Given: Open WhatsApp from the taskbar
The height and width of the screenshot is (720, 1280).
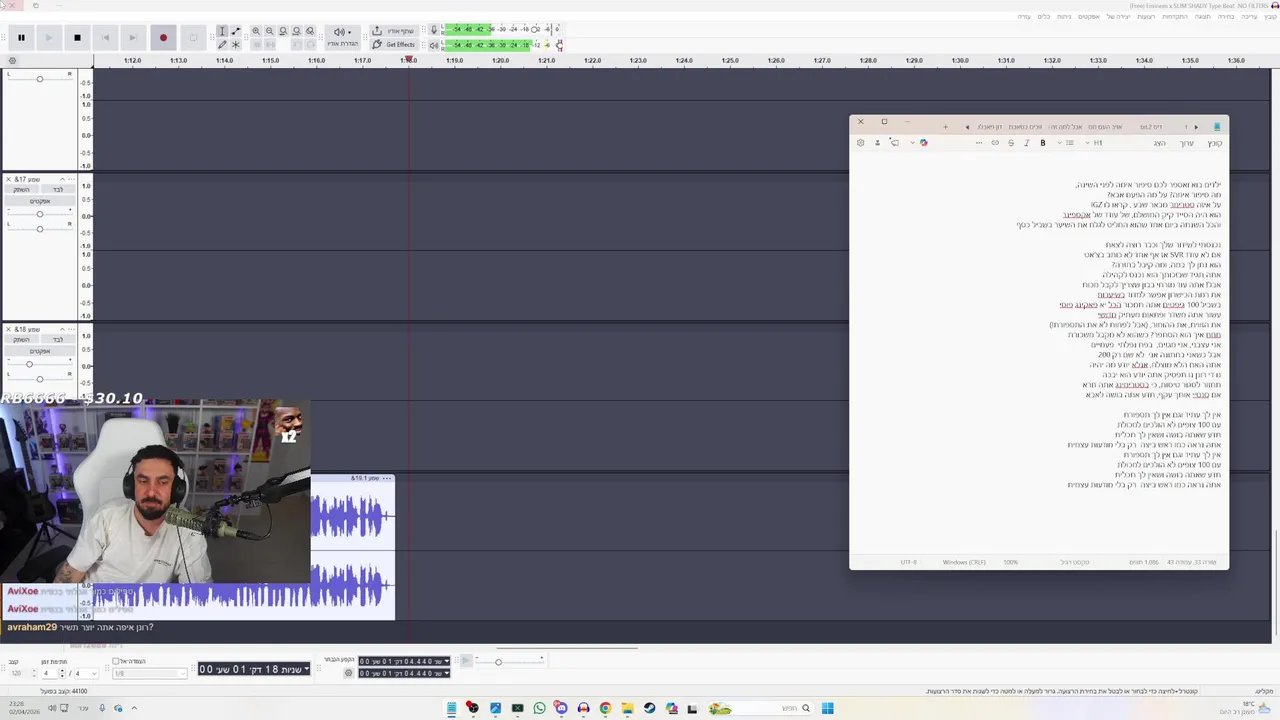Looking at the screenshot, I should (539, 708).
